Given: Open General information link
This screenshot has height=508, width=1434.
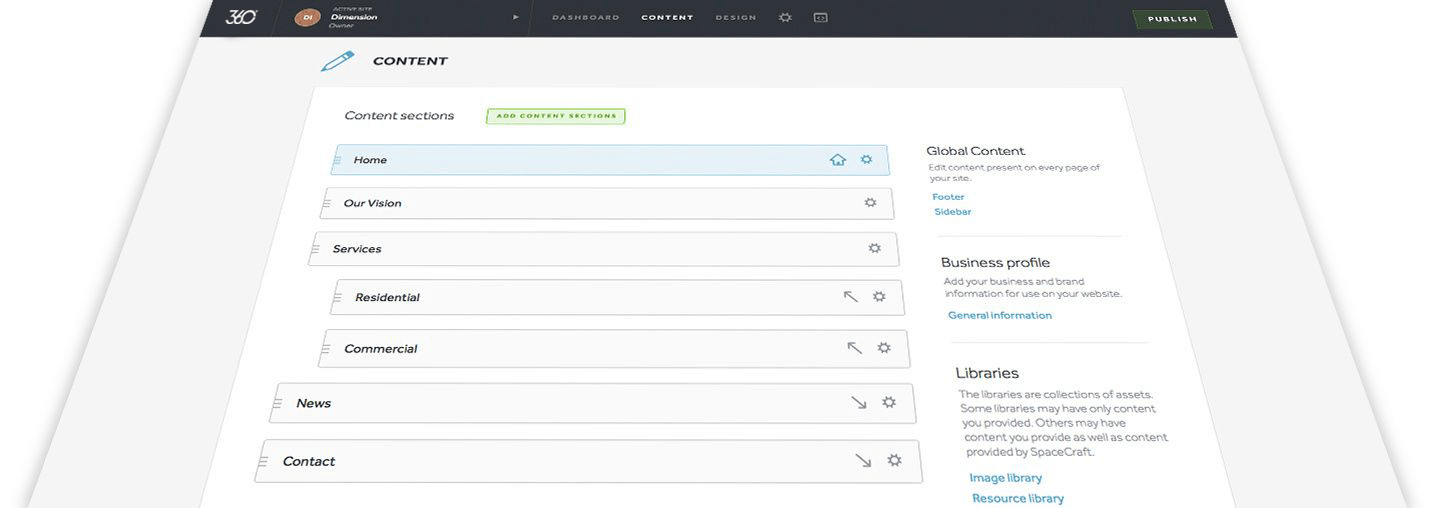Looking at the screenshot, I should coord(1000,315).
